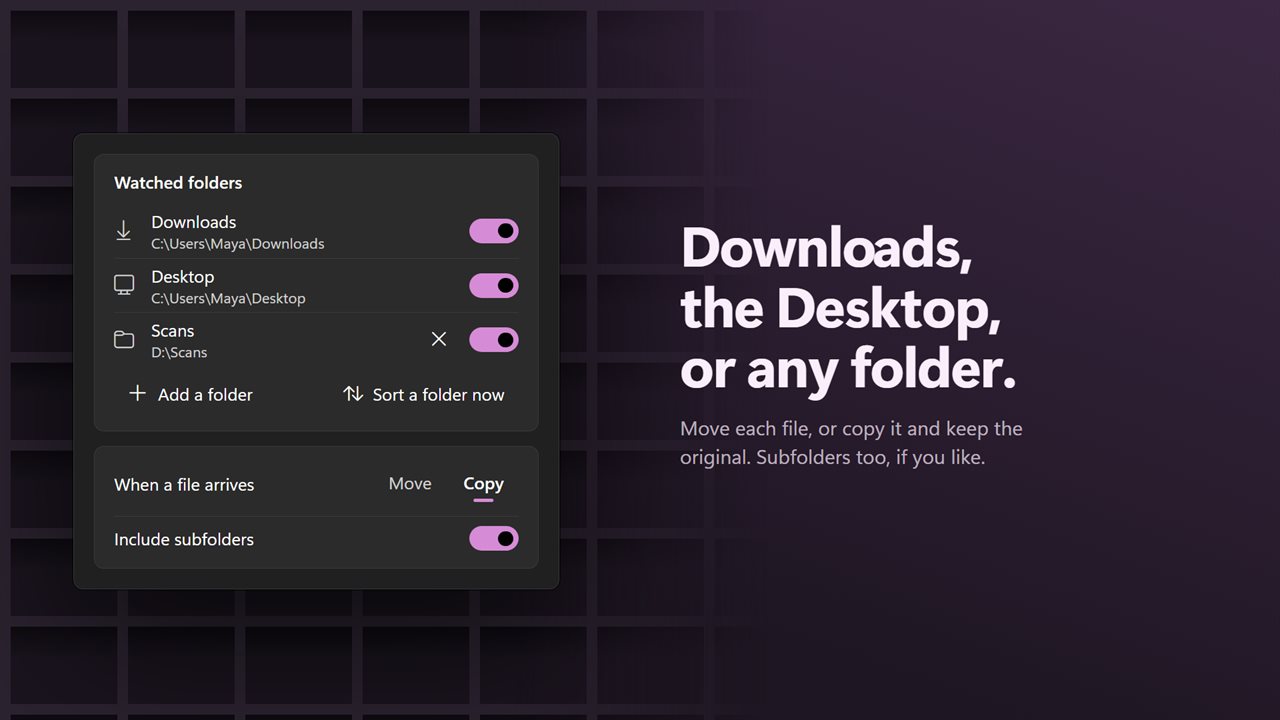Screen dimensions: 1280x720
Task: Toggle Include subfolders switch
Action: coord(494,539)
